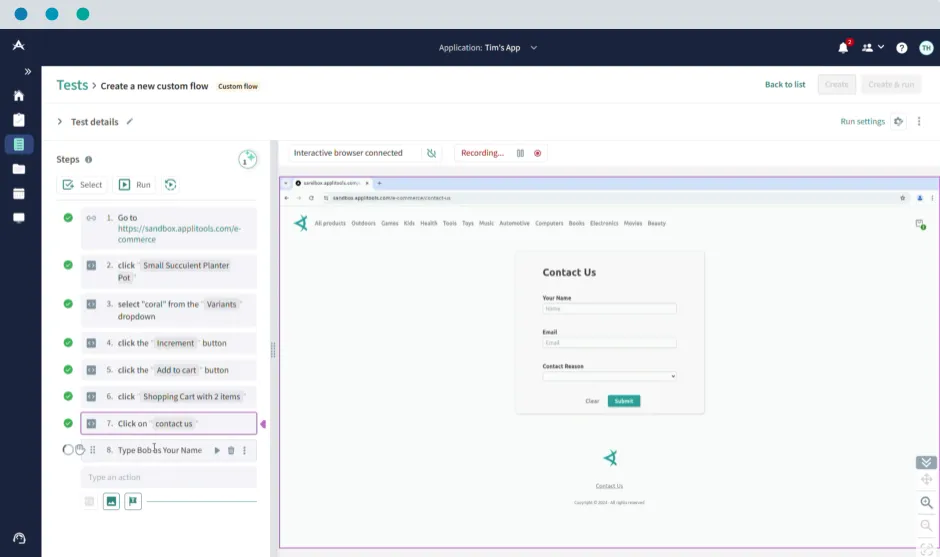Viewport: 940px width, 557px height.
Task: Click the Back to list link
Action: (784, 85)
